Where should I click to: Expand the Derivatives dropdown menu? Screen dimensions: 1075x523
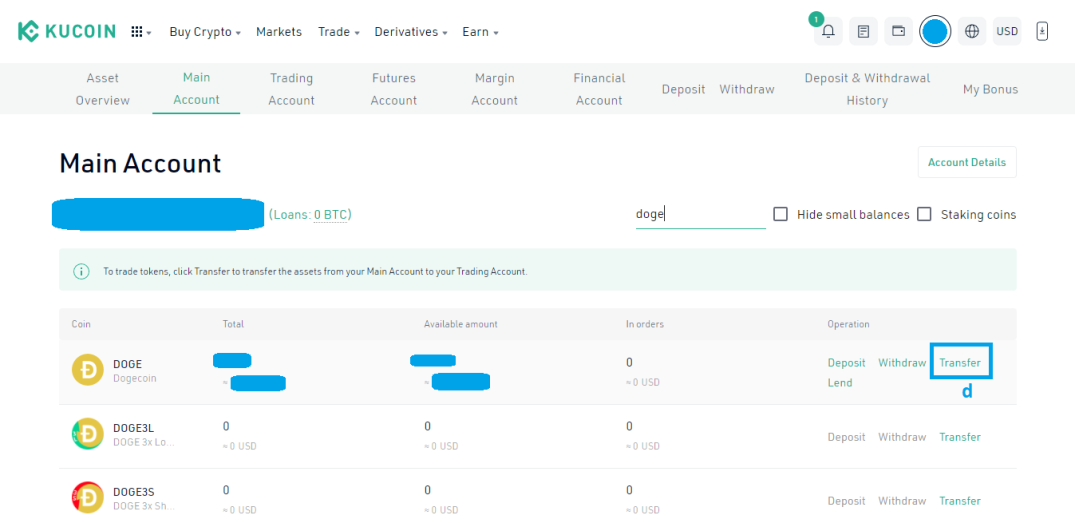[411, 32]
